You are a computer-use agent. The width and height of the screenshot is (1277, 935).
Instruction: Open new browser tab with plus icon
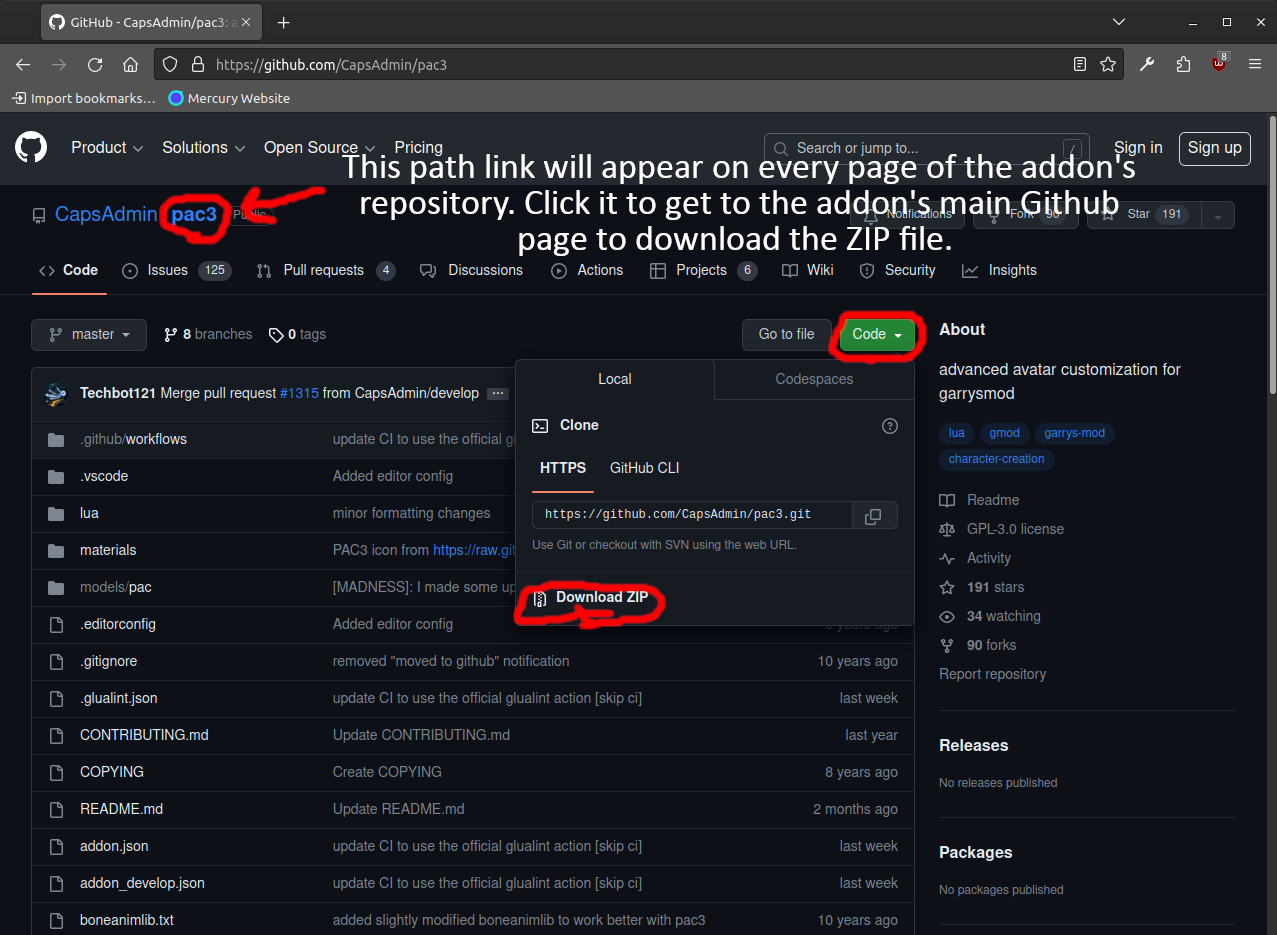coord(283,22)
